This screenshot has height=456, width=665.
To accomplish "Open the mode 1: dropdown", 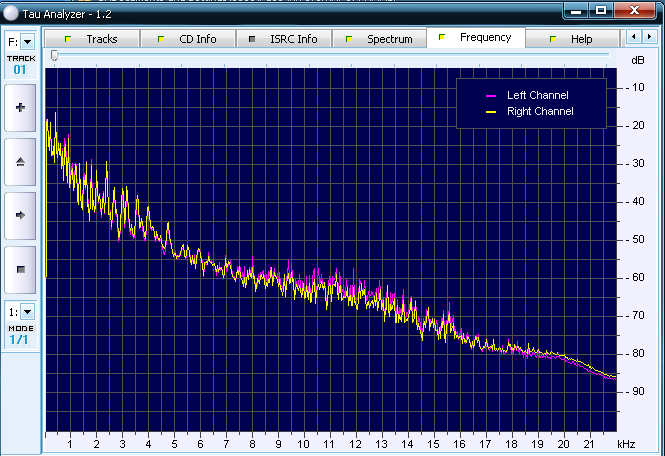I will (x=28, y=312).
